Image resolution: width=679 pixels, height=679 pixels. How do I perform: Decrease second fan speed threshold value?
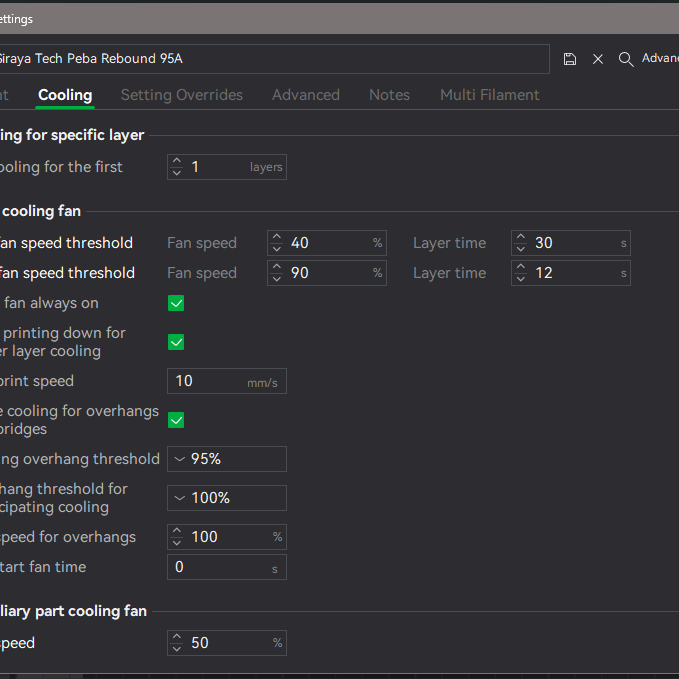click(x=277, y=278)
